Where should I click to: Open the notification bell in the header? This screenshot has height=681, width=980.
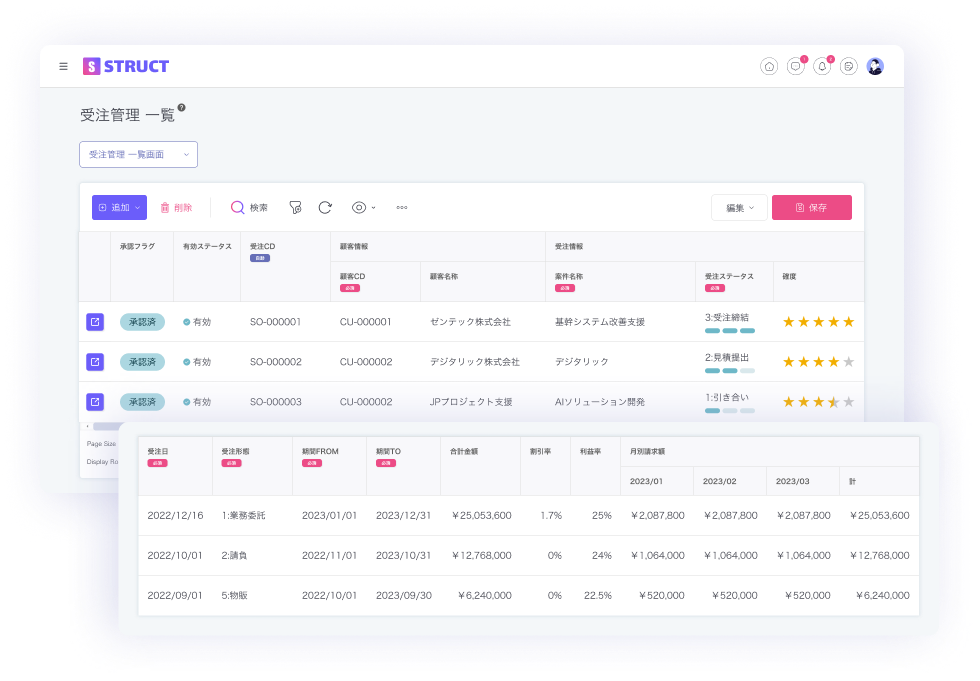[x=822, y=67]
